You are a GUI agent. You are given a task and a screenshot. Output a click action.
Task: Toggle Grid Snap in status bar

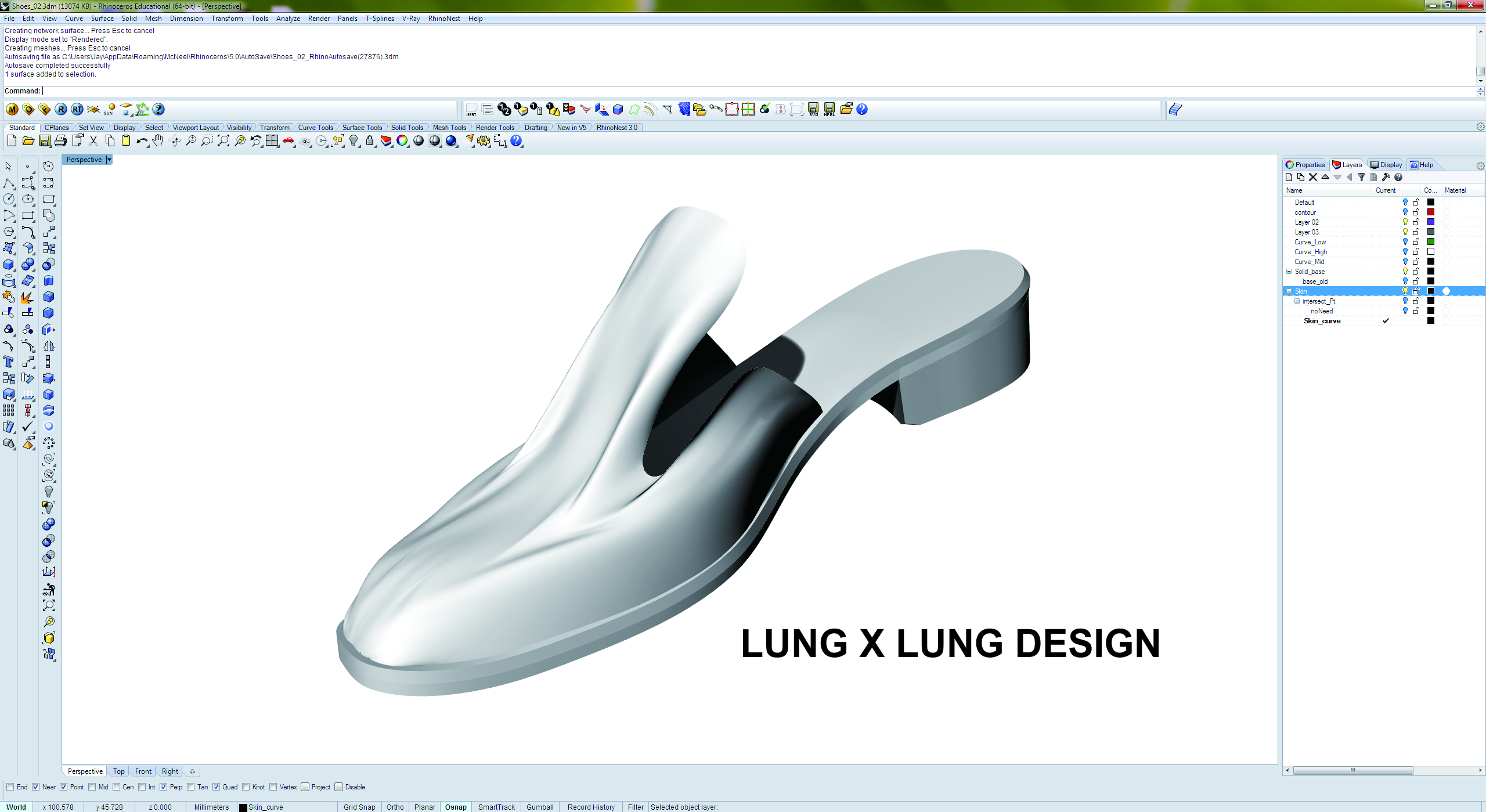click(x=359, y=807)
